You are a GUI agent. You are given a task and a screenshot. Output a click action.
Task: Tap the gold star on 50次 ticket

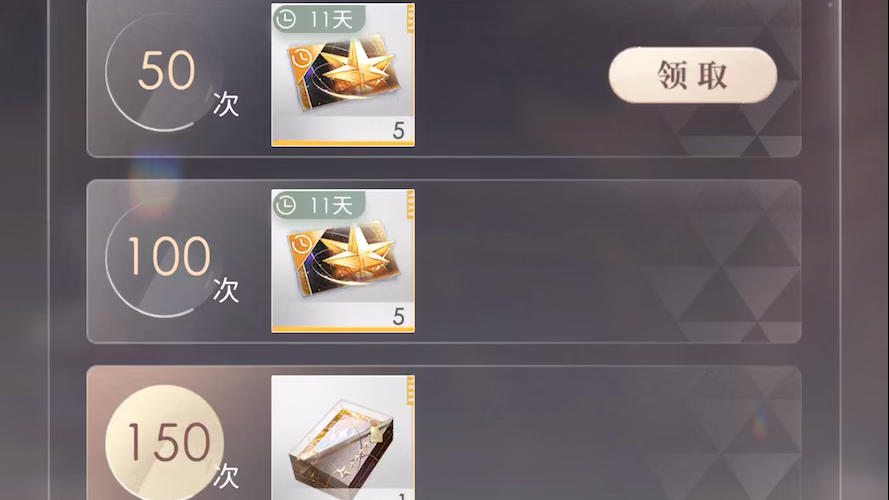click(x=359, y=67)
